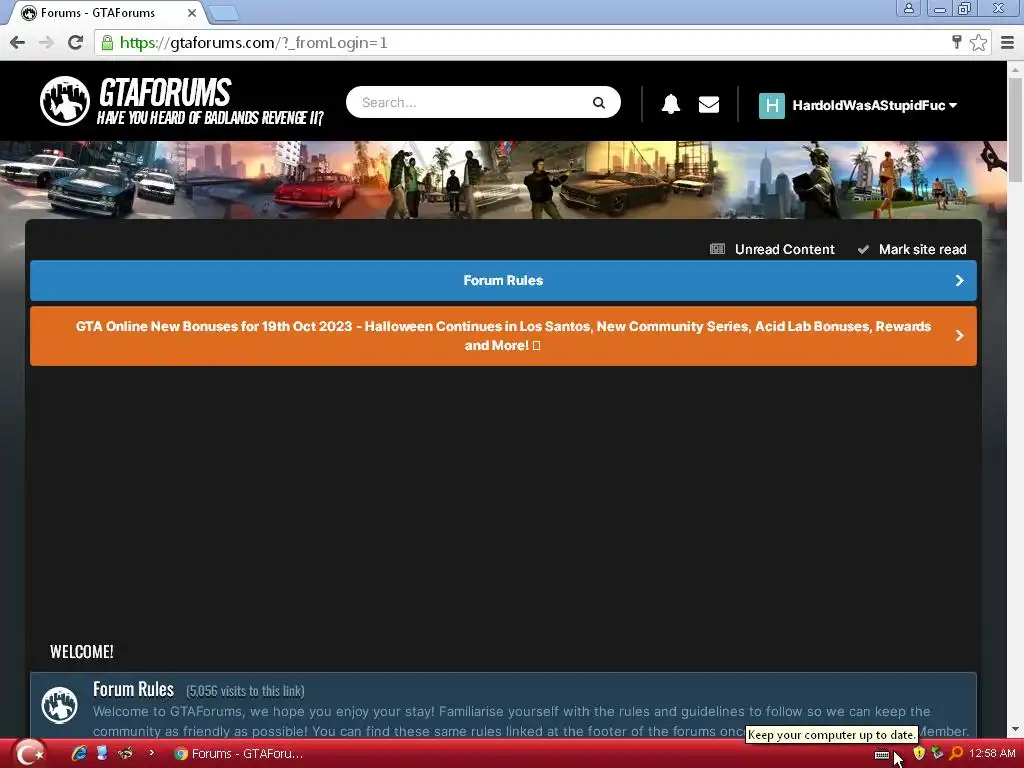The width and height of the screenshot is (1024, 768).
Task: Click the WELCOME! section heading
Action: 82,652
